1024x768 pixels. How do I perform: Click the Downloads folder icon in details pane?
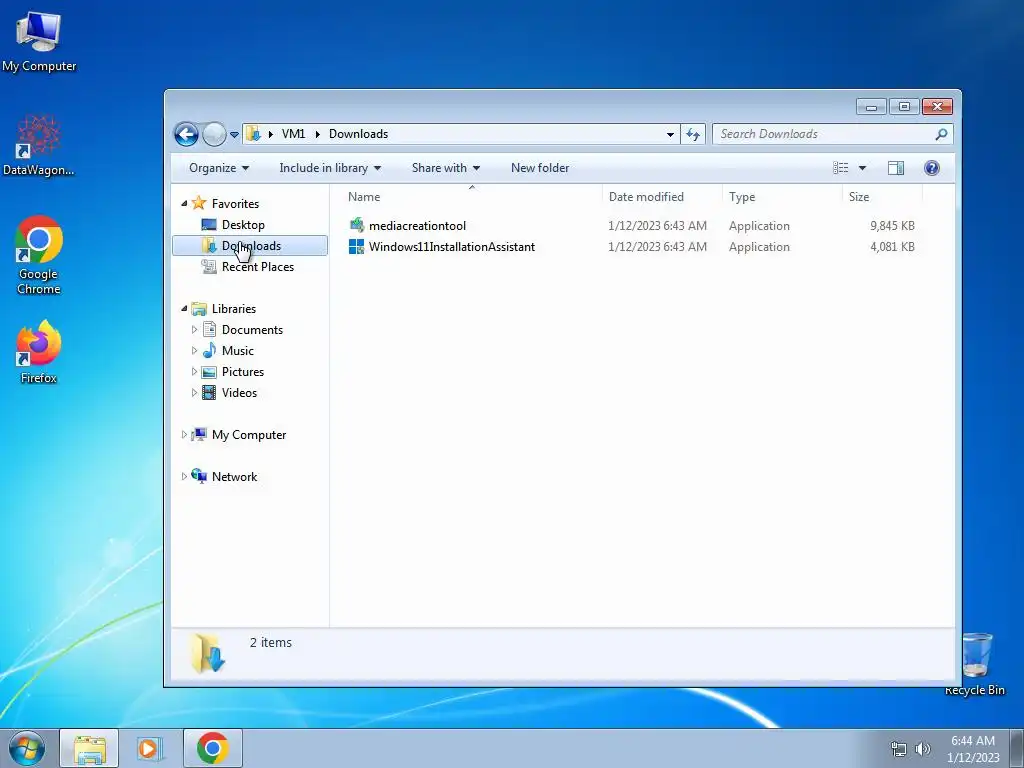point(208,653)
